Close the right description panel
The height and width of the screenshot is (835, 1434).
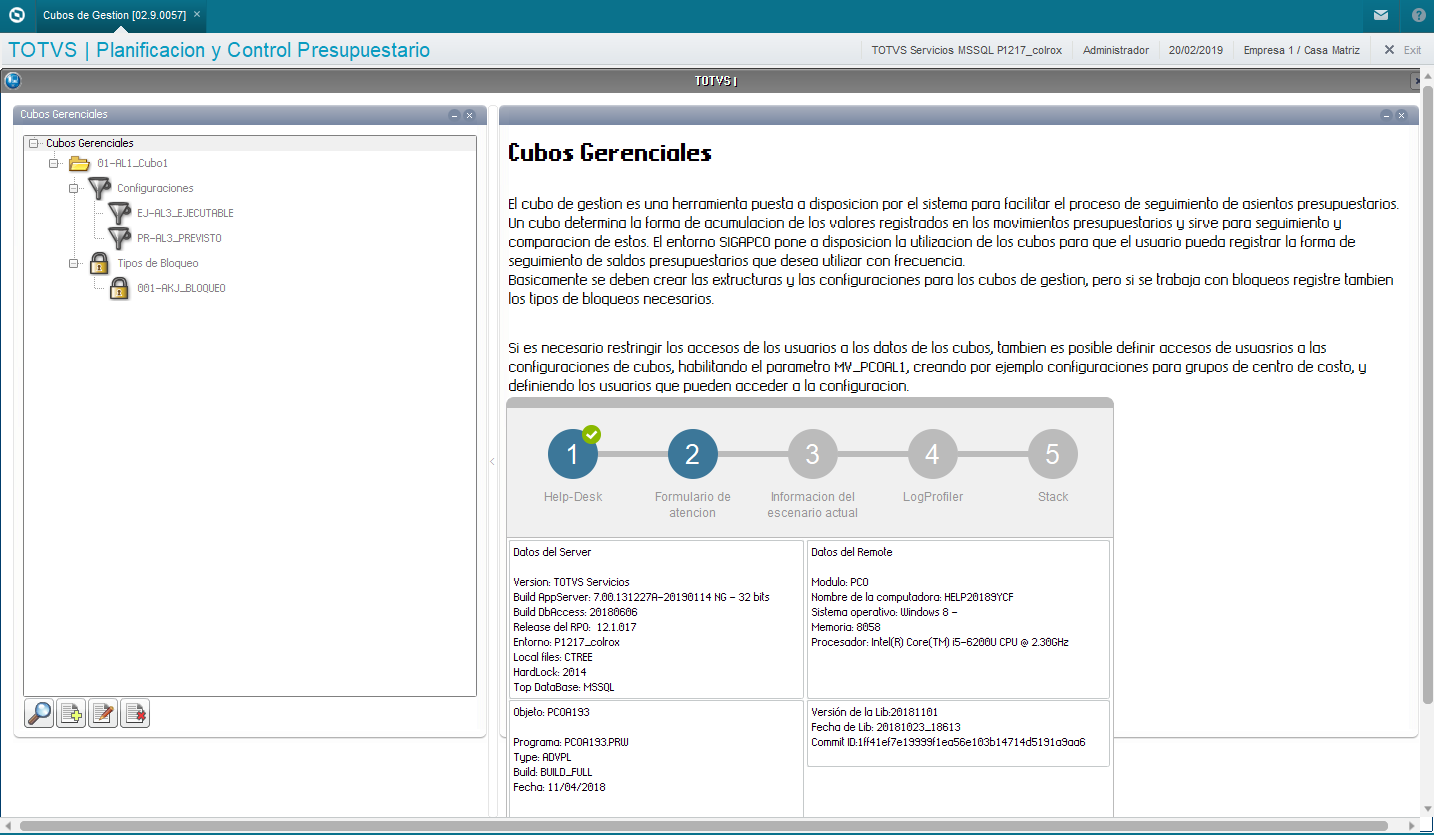[x=1401, y=115]
